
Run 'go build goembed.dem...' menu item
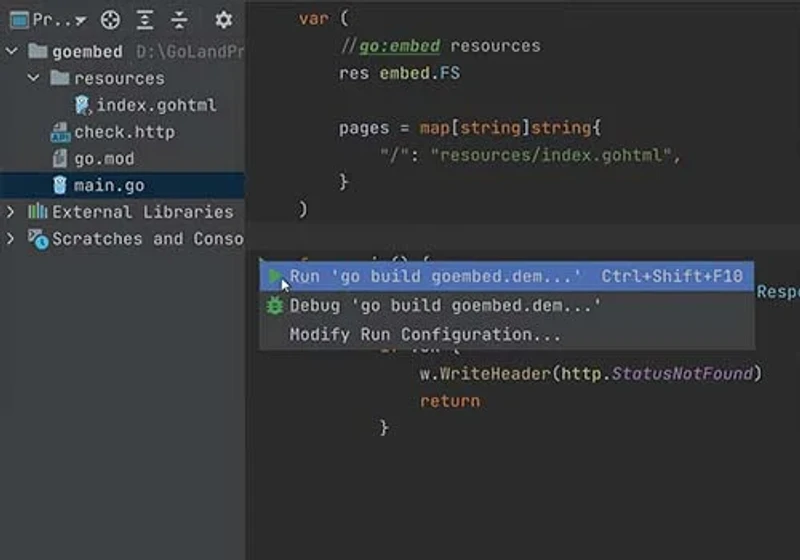tap(507, 276)
